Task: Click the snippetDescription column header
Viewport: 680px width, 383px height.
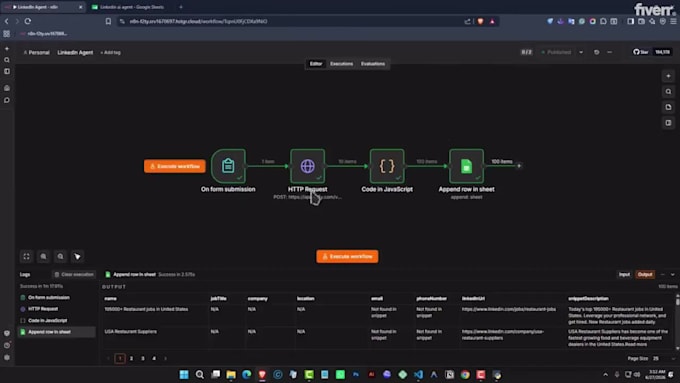Action: (588, 298)
